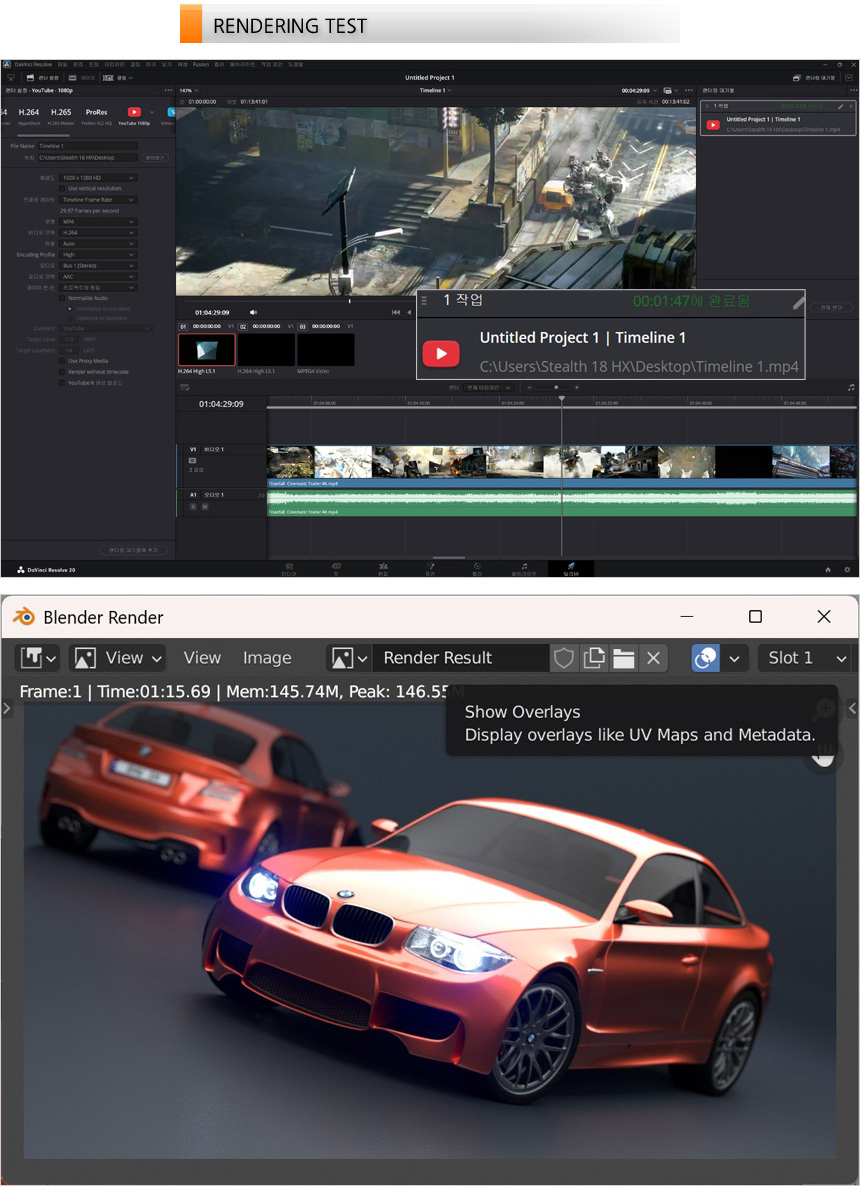Viewport: 860px width, 1189px height.
Task: Select the H.264 High L5.1 clip thumbnail
Action: 206,350
